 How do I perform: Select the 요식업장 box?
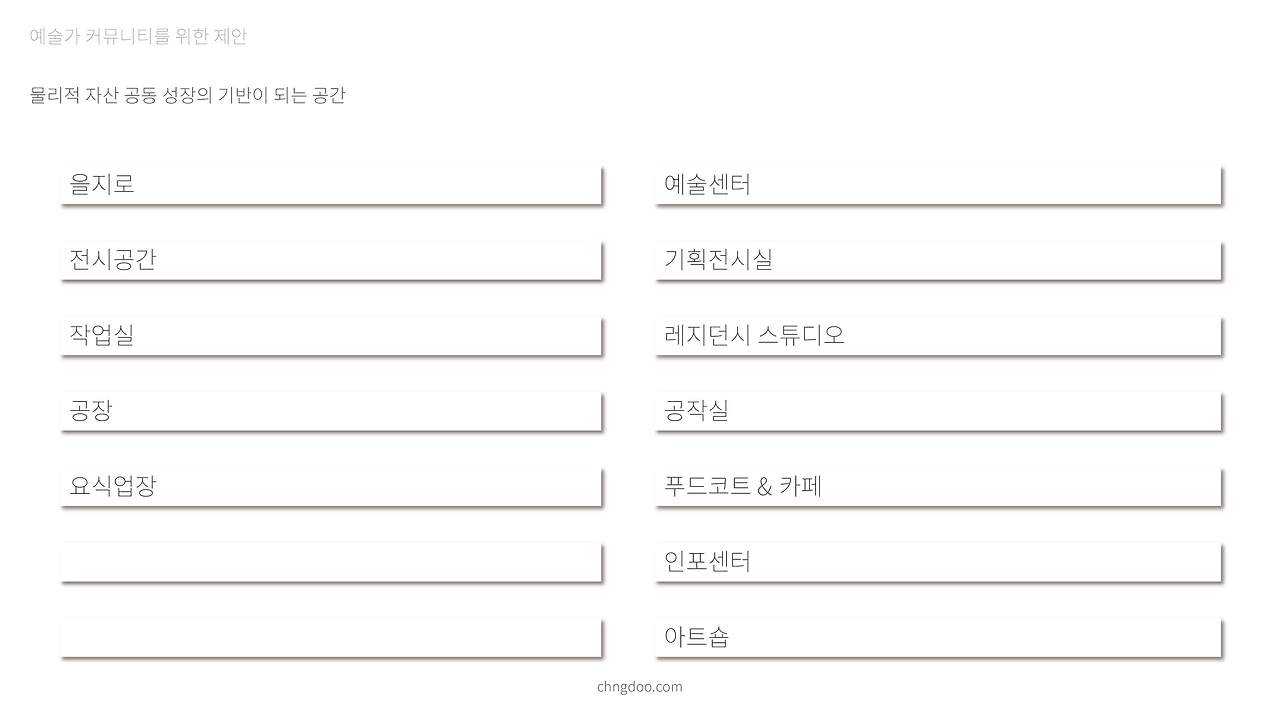coord(331,487)
